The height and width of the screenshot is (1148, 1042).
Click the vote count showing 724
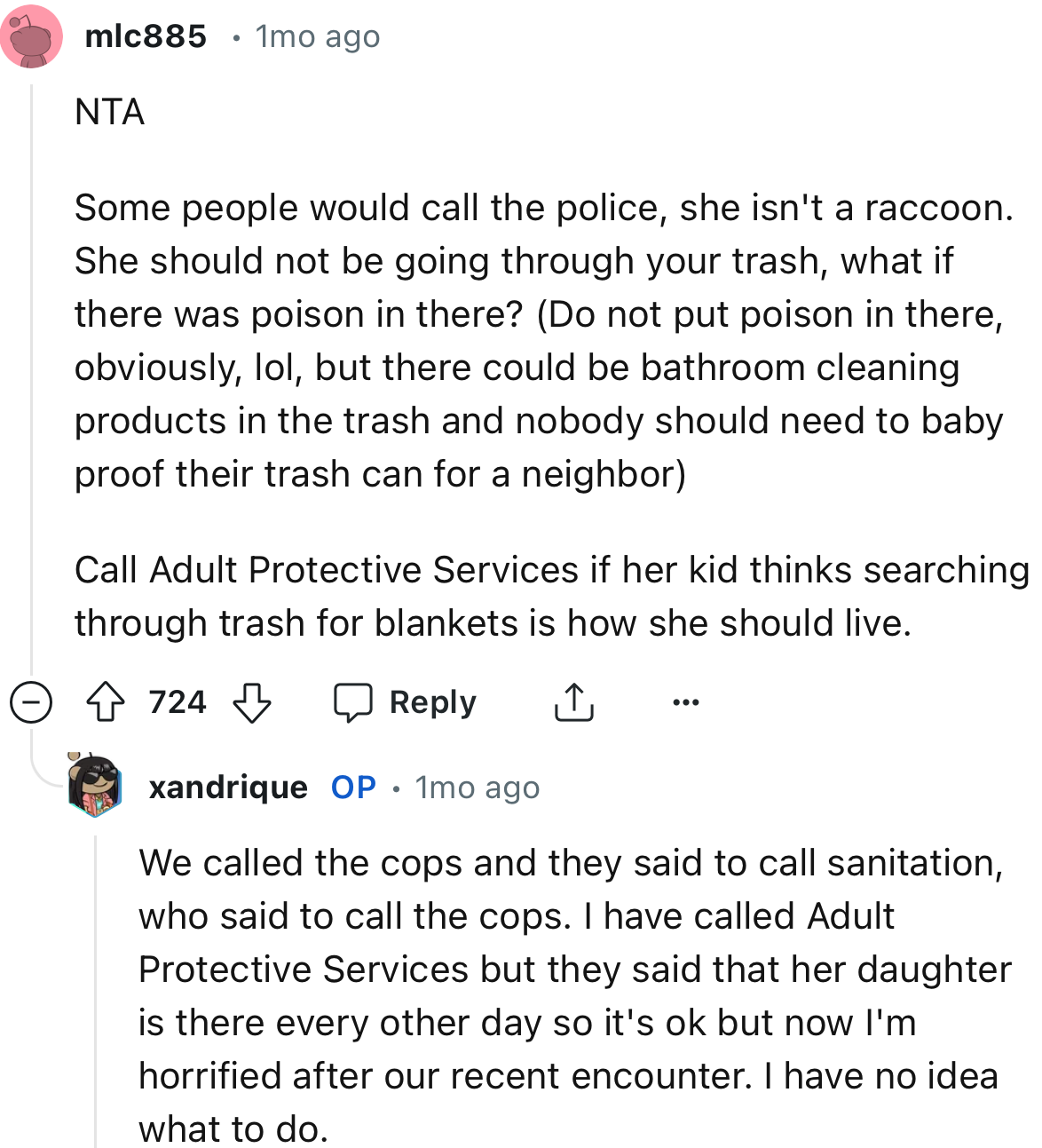(x=177, y=701)
